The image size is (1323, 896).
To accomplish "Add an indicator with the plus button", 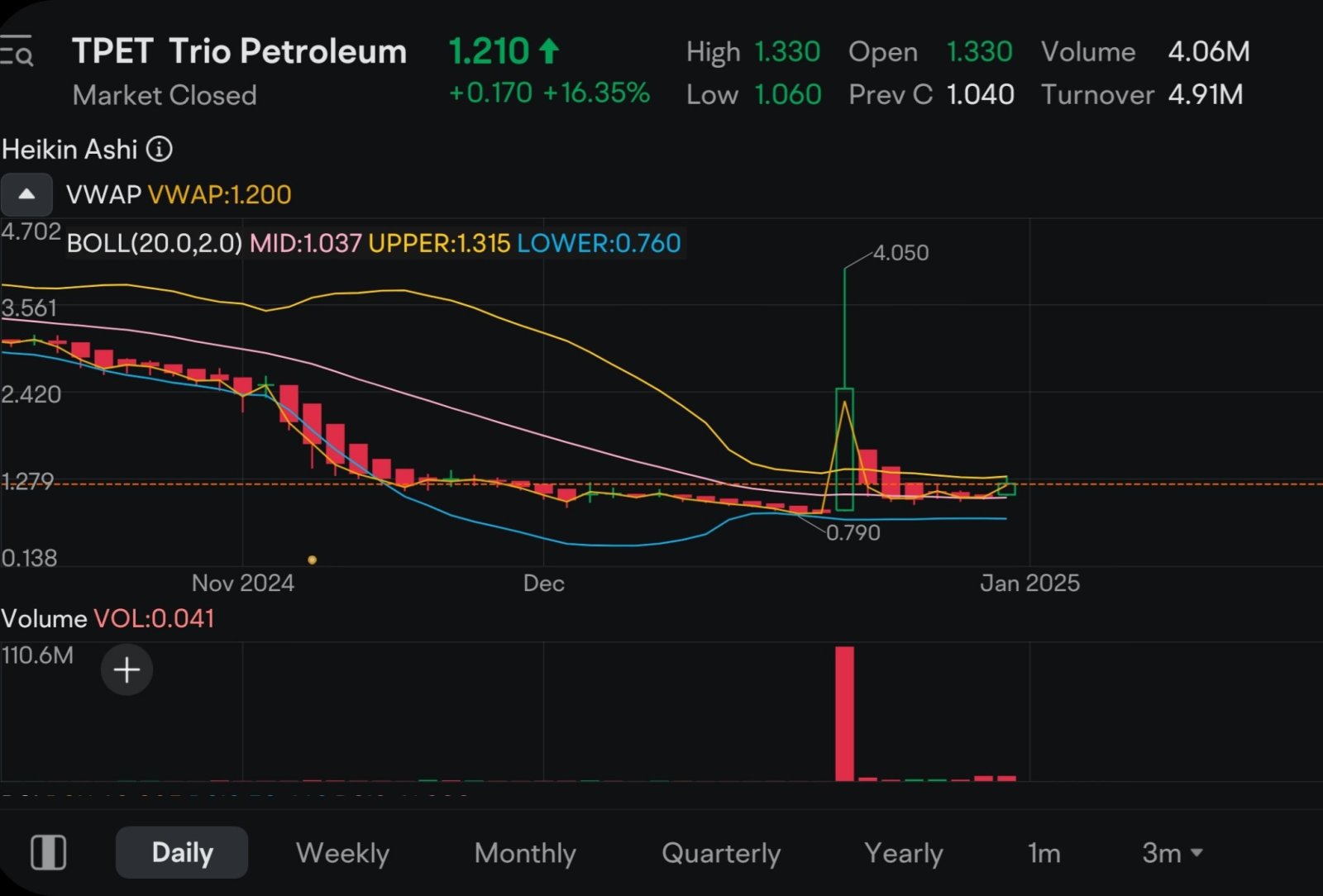I will pyautogui.click(x=127, y=670).
